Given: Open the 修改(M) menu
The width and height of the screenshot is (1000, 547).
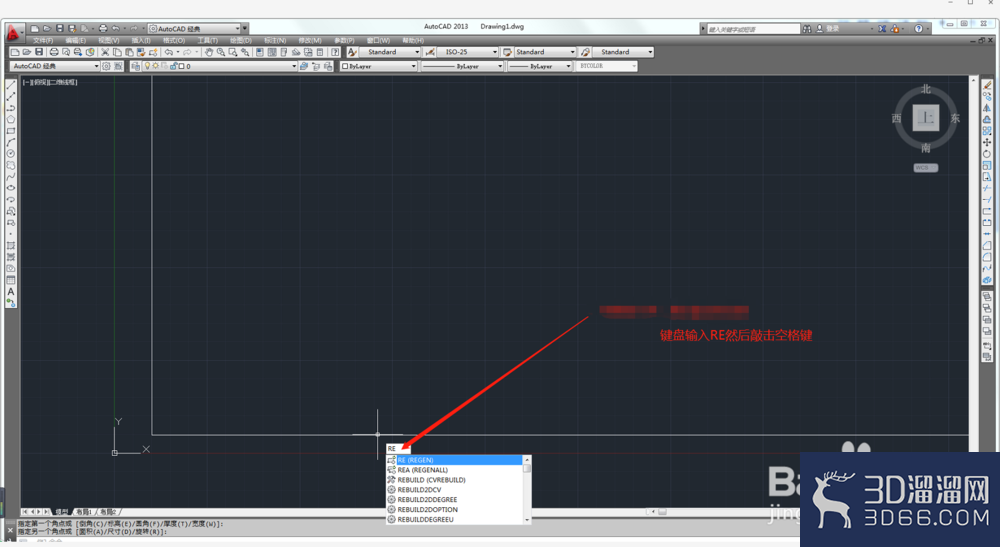Looking at the screenshot, I should tap(310, 40).
